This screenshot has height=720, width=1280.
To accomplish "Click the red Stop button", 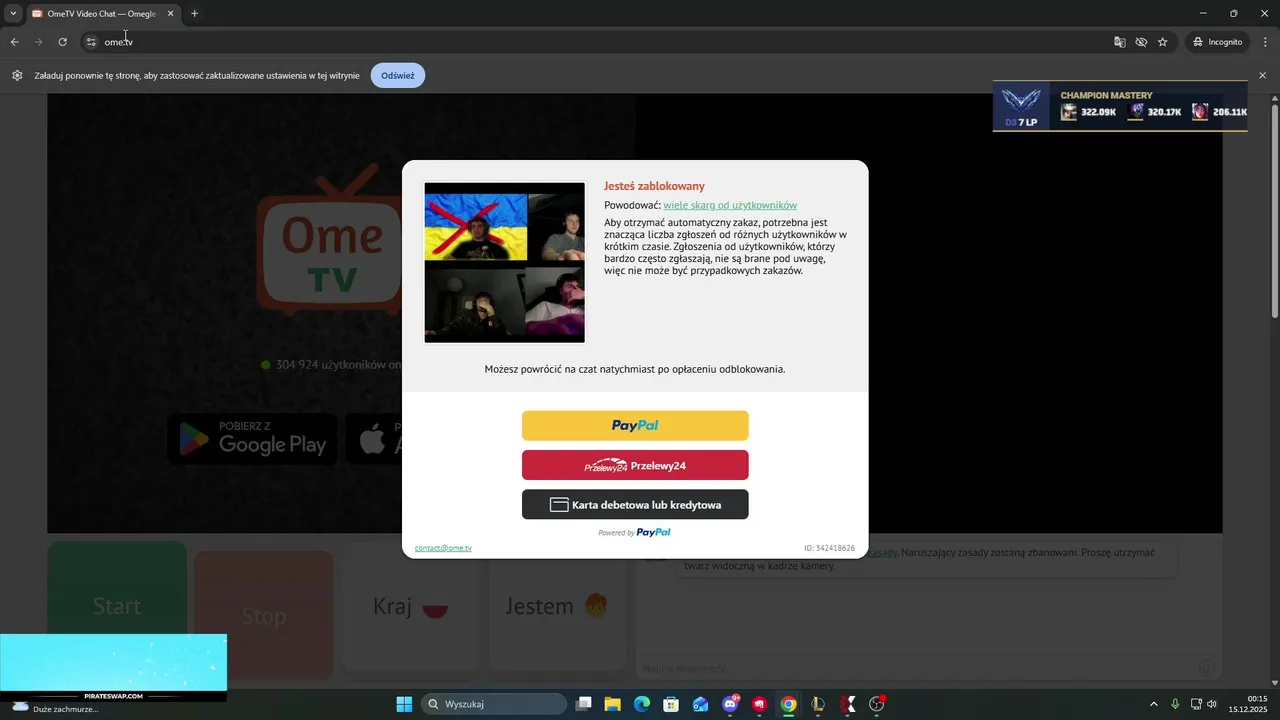I will pyautogui.click(x=264, y=616).
